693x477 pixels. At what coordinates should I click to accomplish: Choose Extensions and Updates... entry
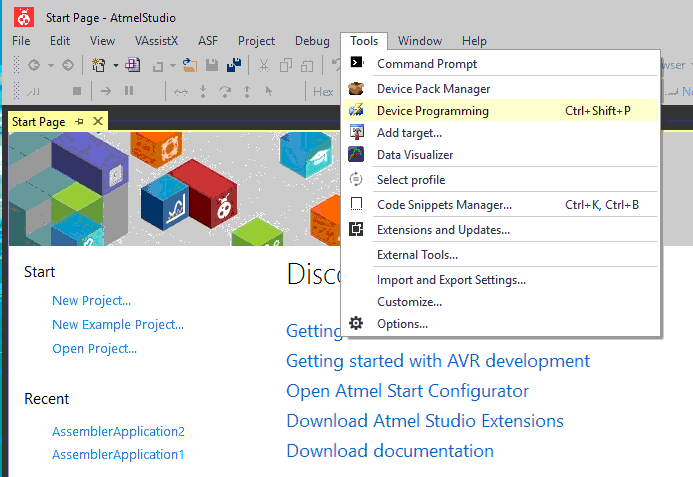click(x=500, y=229)
